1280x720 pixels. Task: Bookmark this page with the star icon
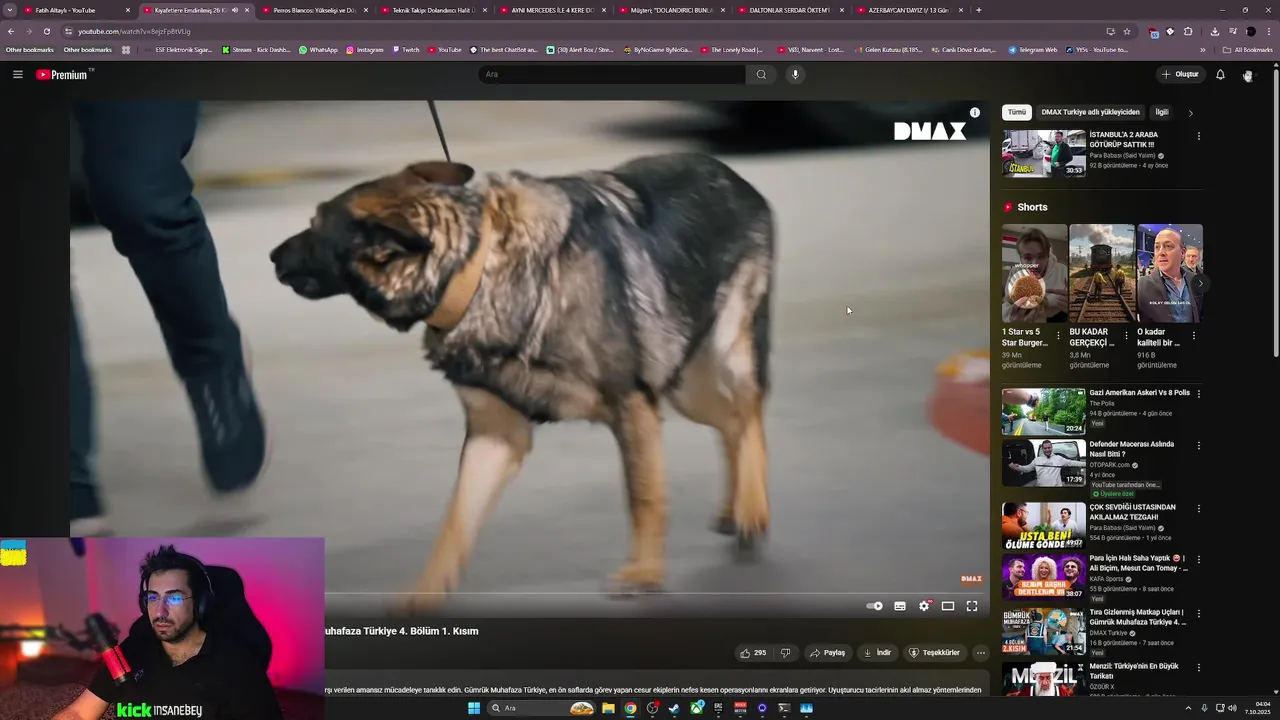[1127, 31]
